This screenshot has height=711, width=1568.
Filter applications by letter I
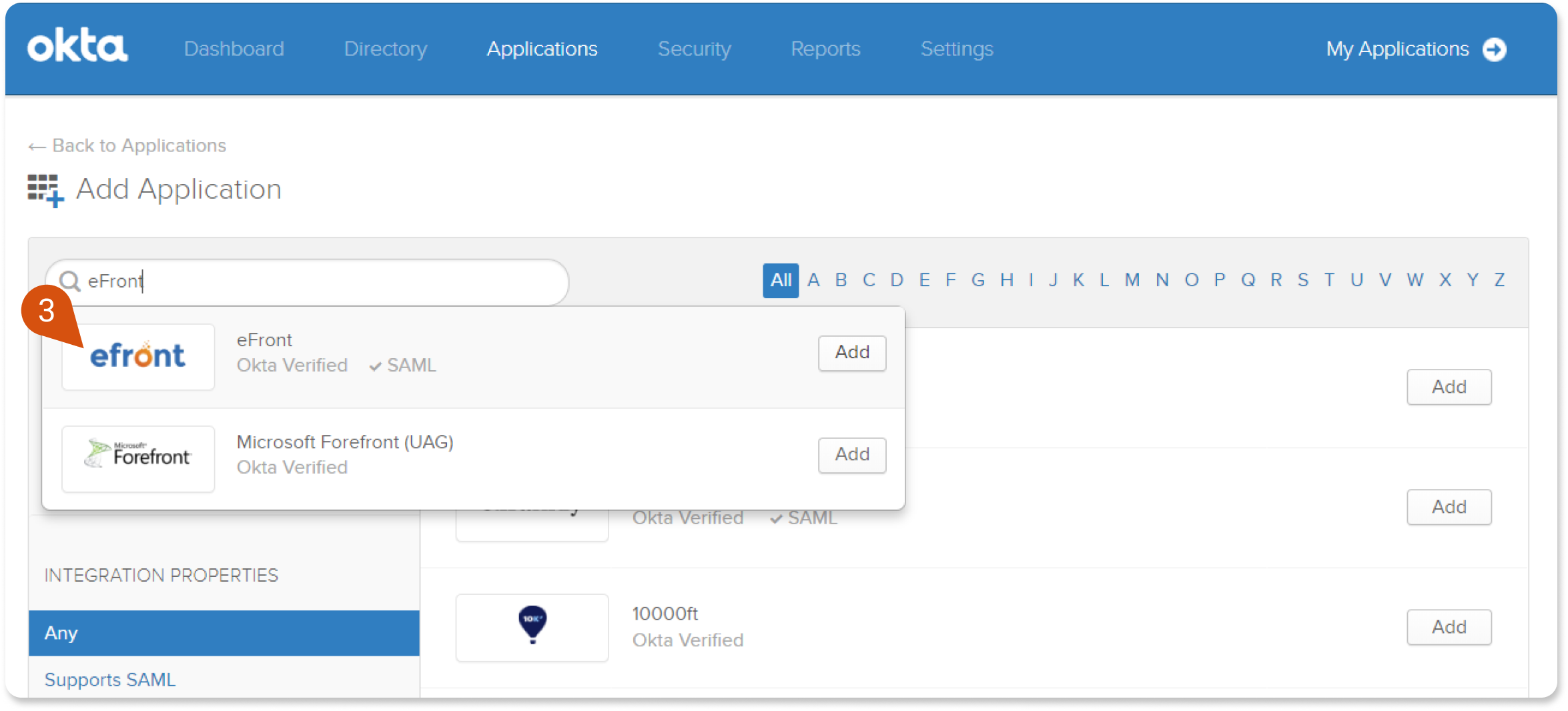(x=1031, y=280)
